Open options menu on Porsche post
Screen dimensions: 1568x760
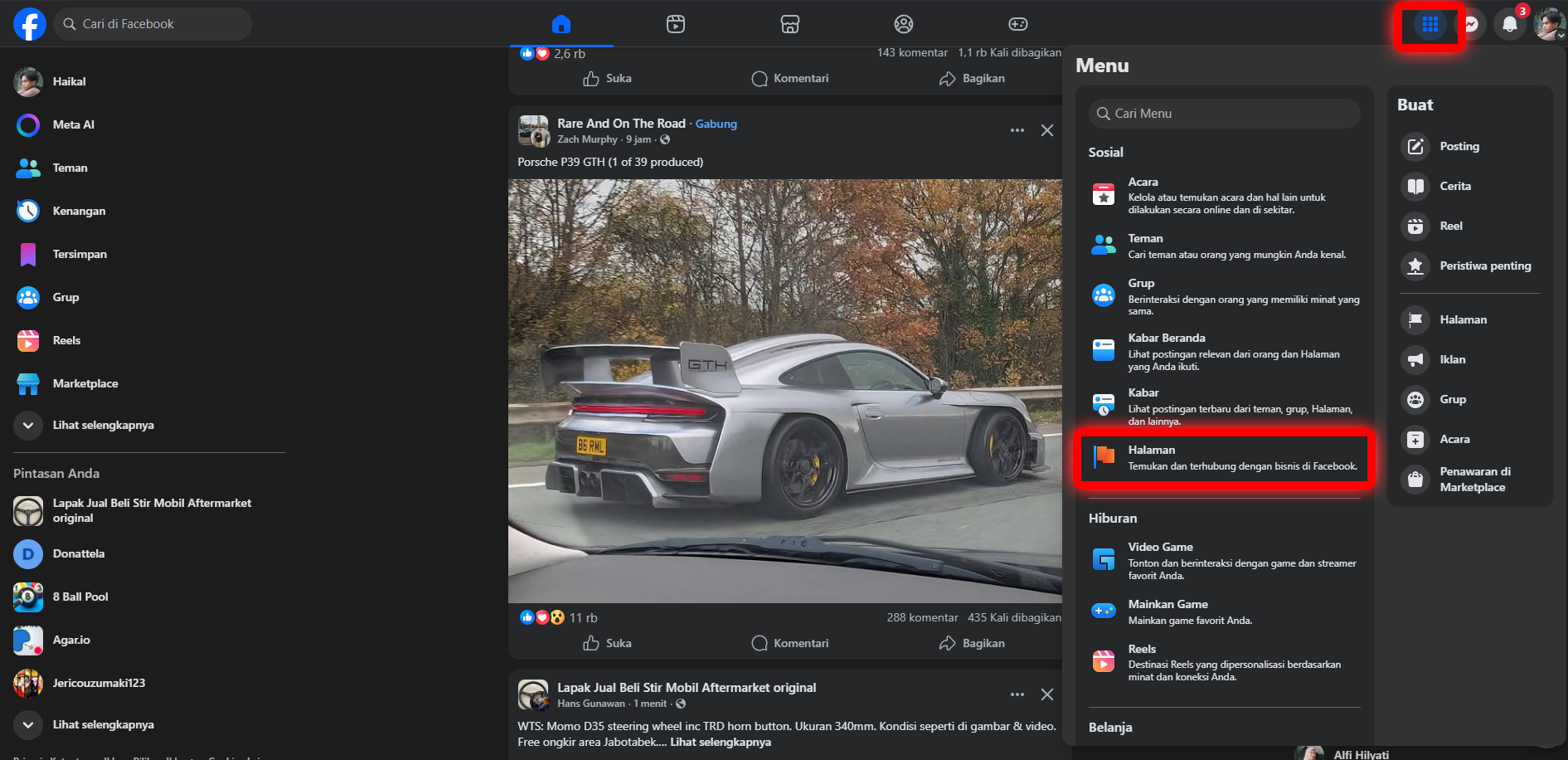pyautogui.click(x=1017, y=130)
